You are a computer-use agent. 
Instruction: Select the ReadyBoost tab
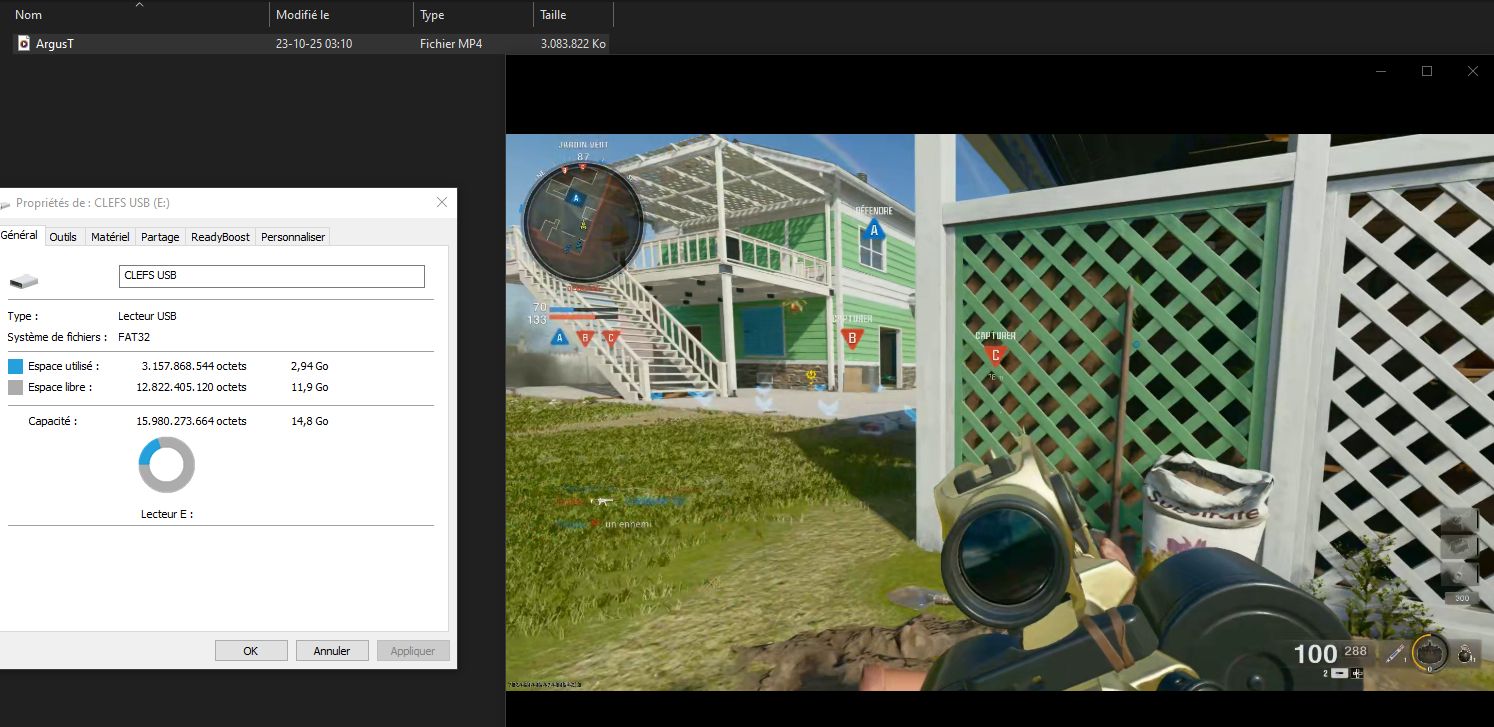(x=220, y=237)
